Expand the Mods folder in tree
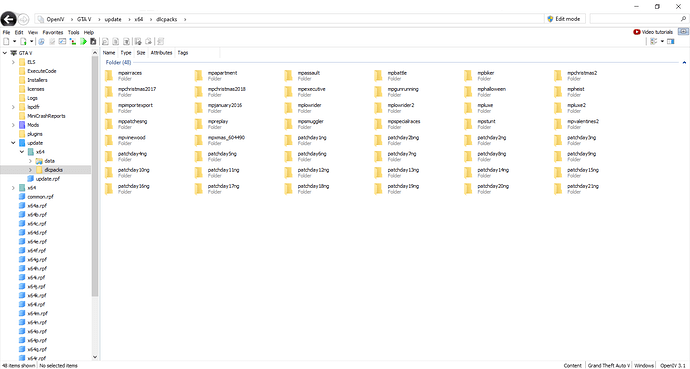Screen dimensions: 690x369 [13, 125]
